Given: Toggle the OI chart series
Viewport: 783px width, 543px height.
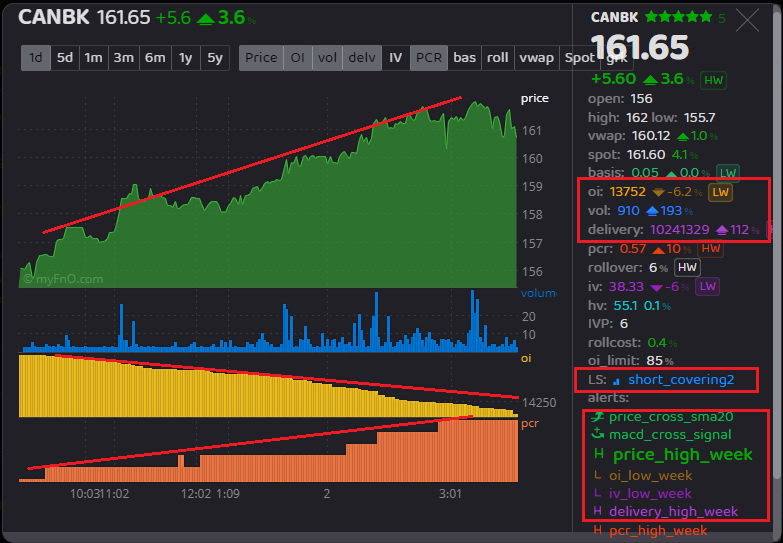Looking at the screenshot, I should point(298,58).
